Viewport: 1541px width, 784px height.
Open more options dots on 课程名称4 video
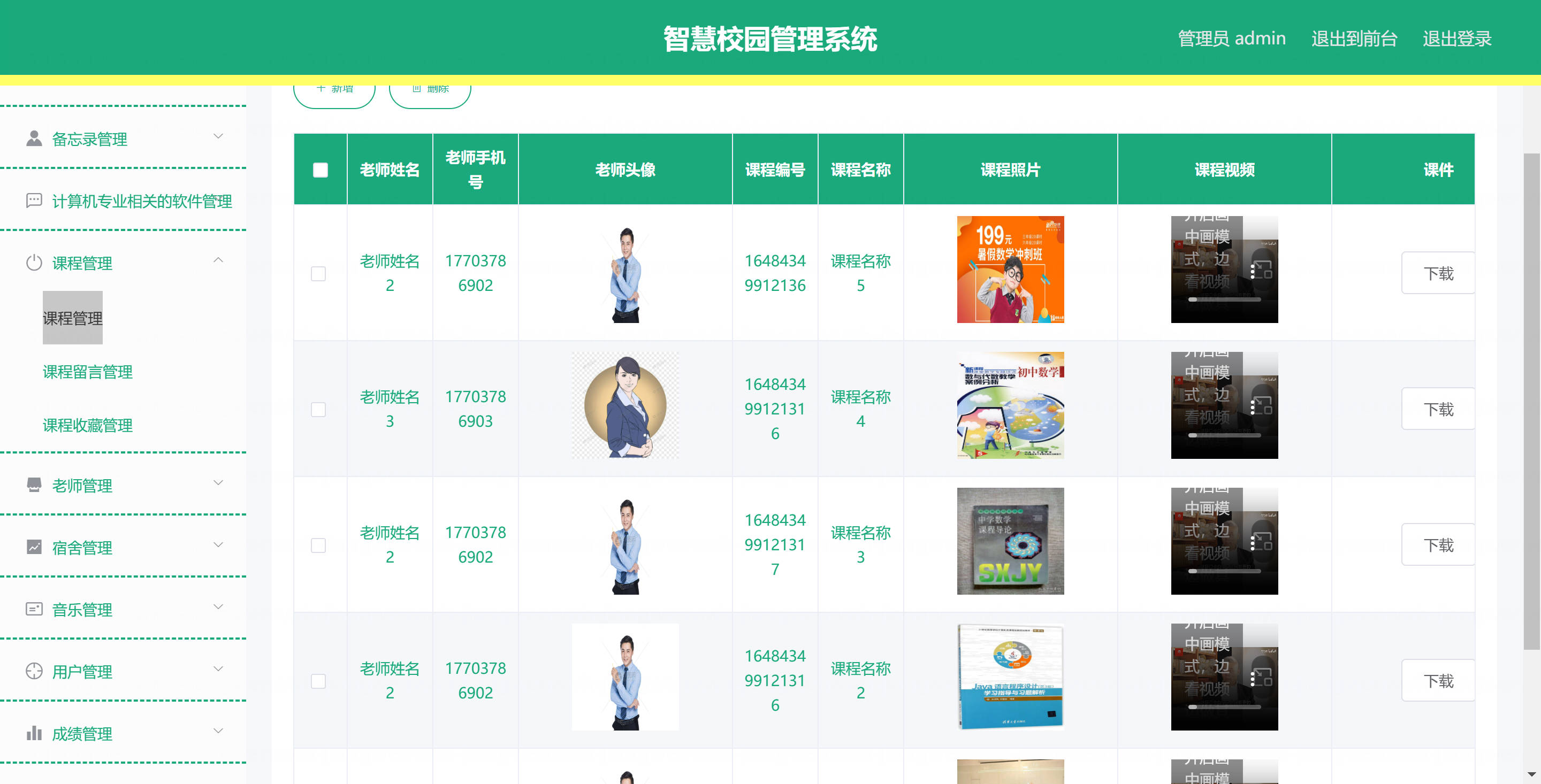click(x=1252, y=408)
